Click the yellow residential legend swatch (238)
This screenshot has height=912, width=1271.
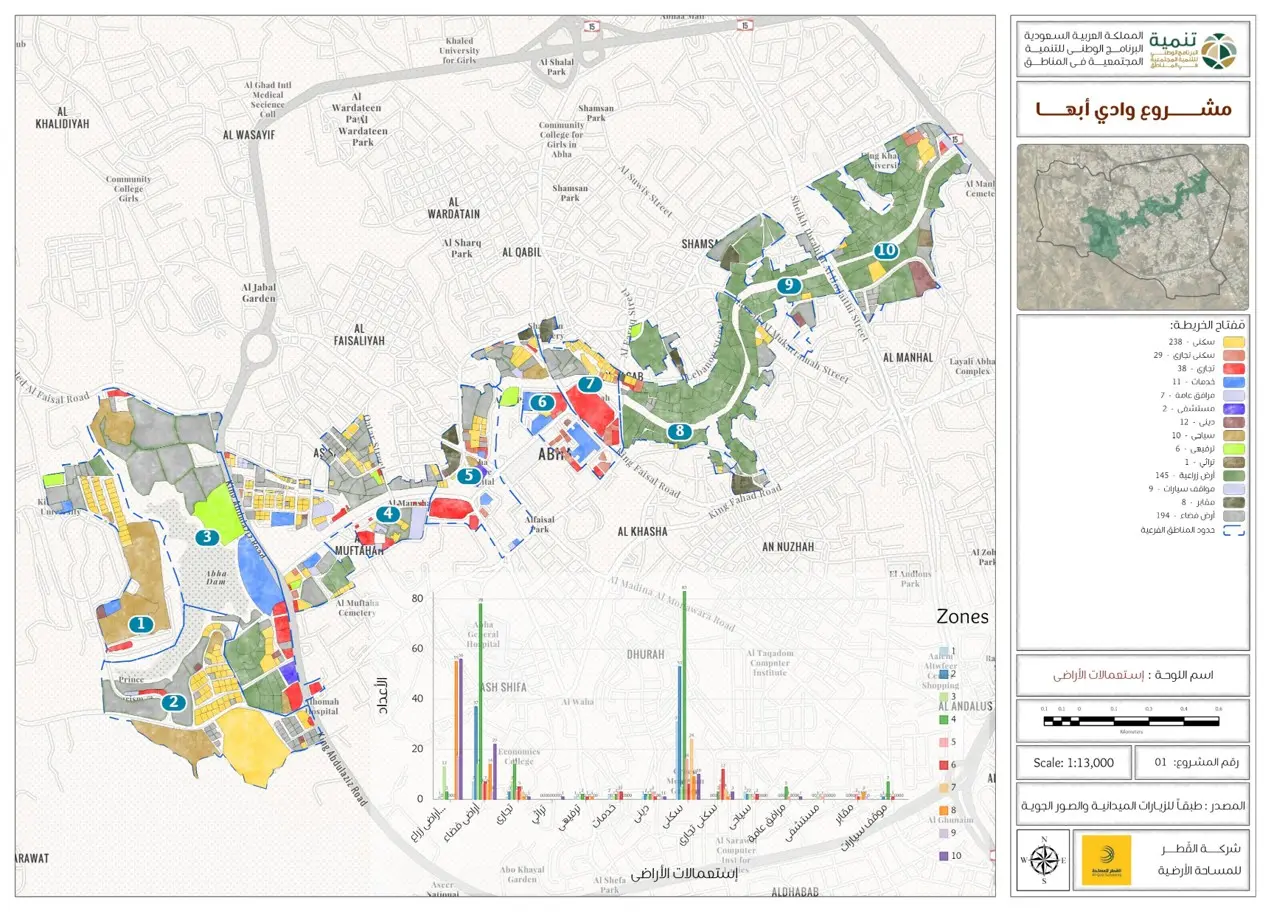click(x=1234, y=343)
